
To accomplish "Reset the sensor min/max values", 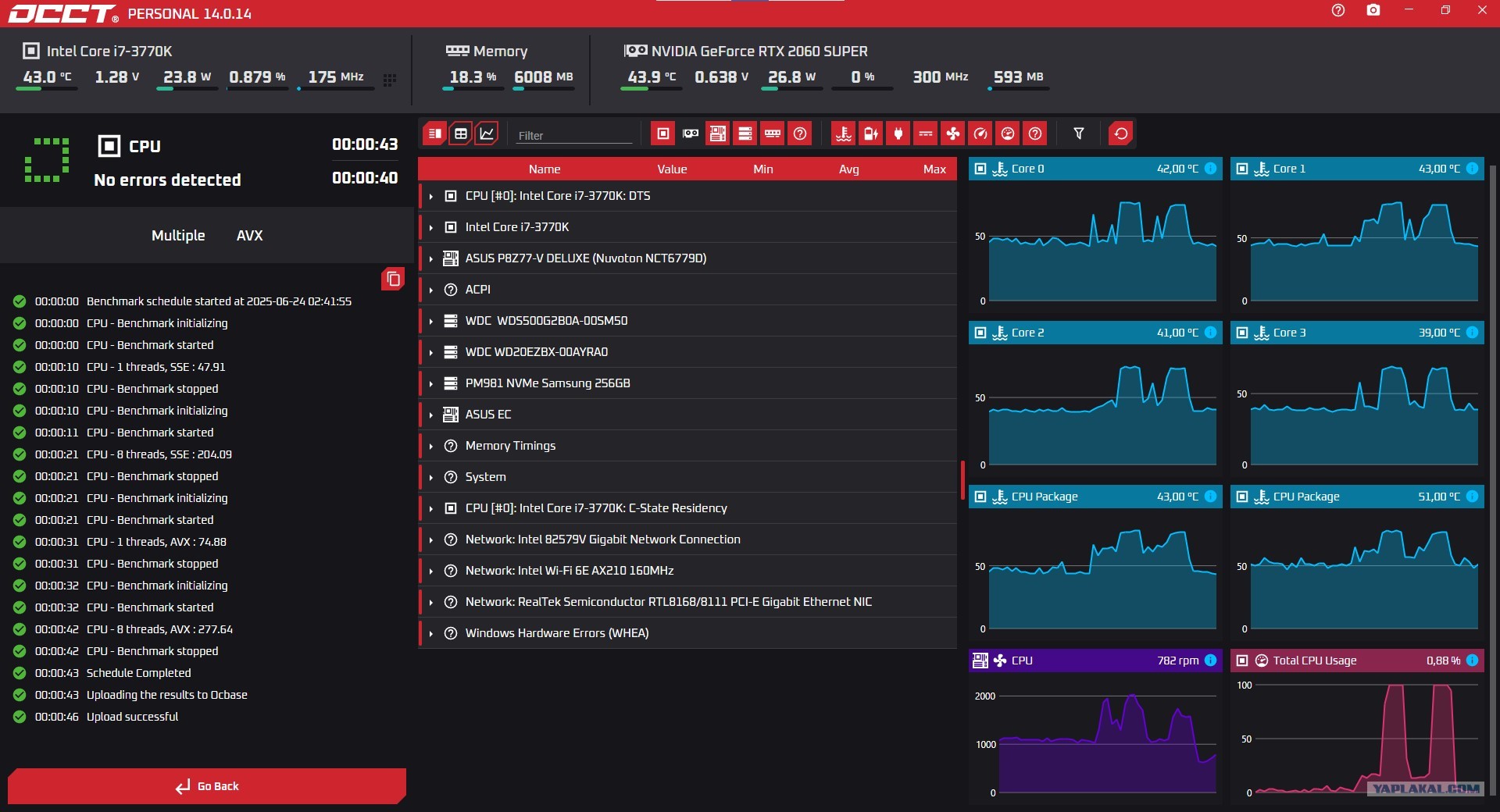I will (x=1121, y=134).
